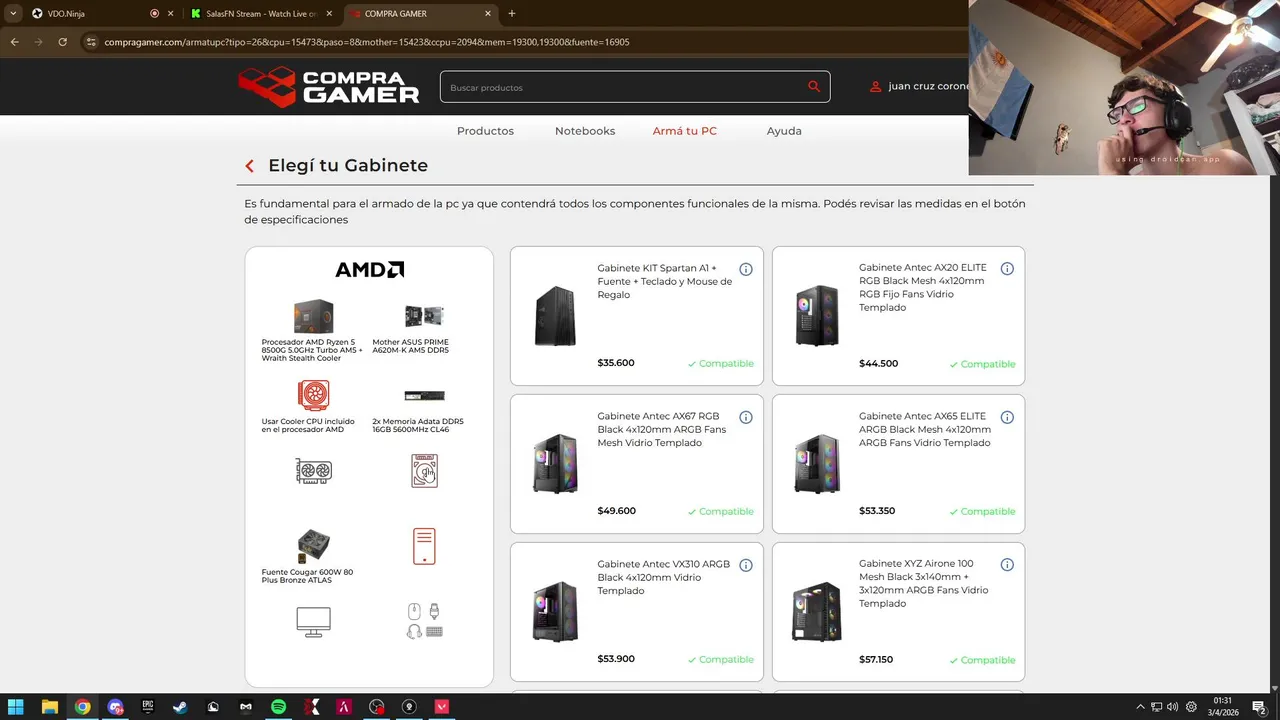Viewport: 1280px width, 720px height.
Task: Open Epic Games Launcher from the taskbar
Action: (x=148, y=707)
